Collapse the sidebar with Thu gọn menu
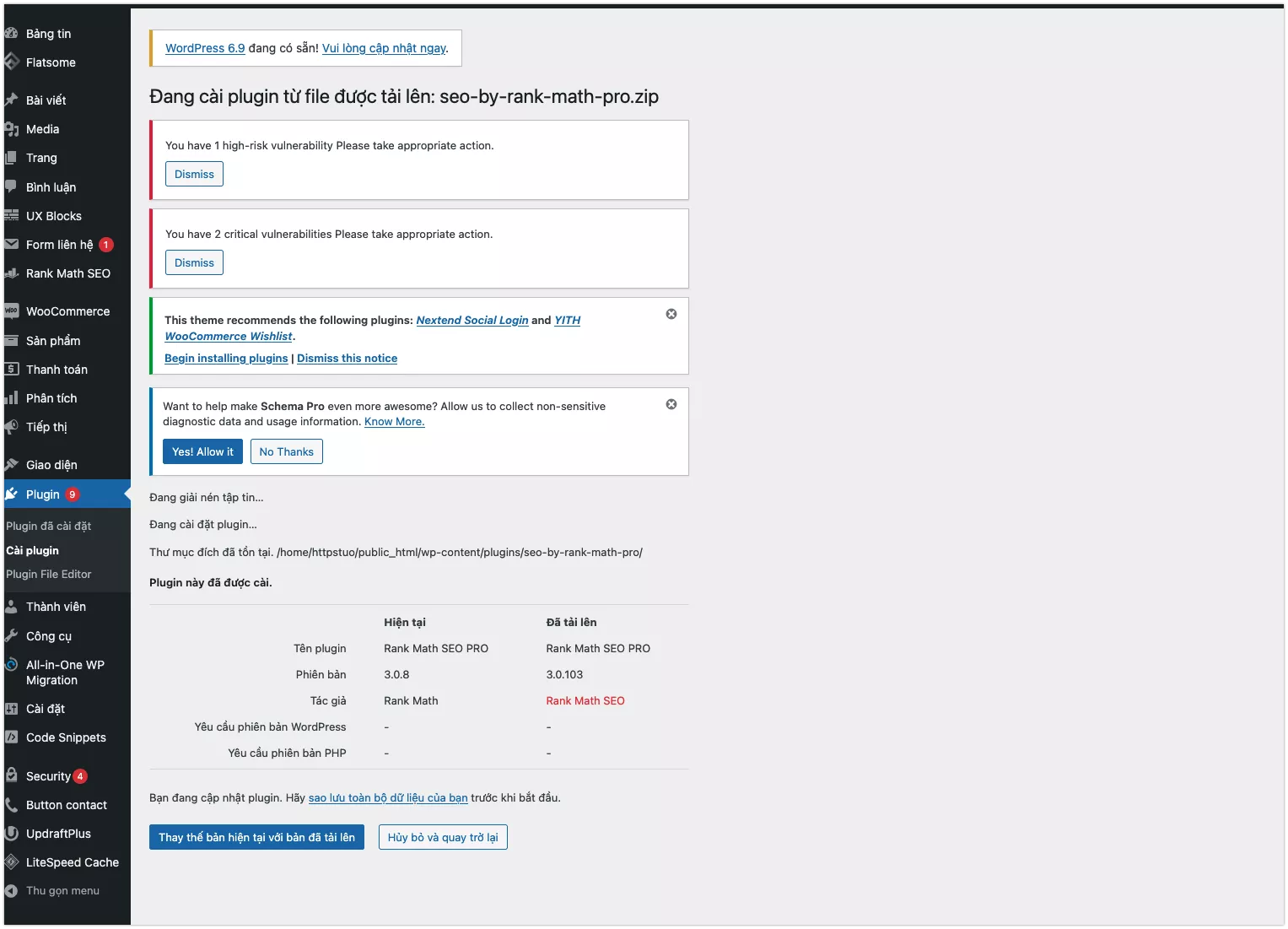The height and width of the screenshot is (929, 1288). click(x=62, y=891)
